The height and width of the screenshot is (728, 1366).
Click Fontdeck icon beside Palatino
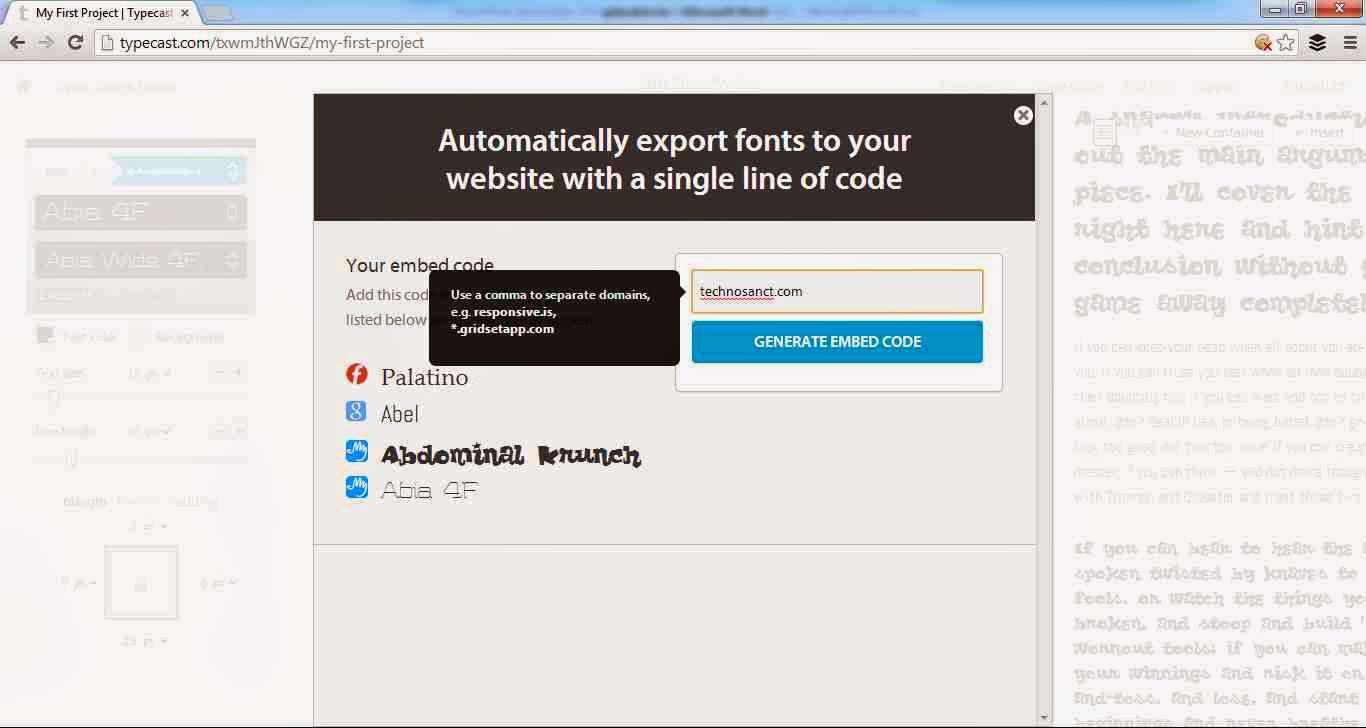coord(357,374)
